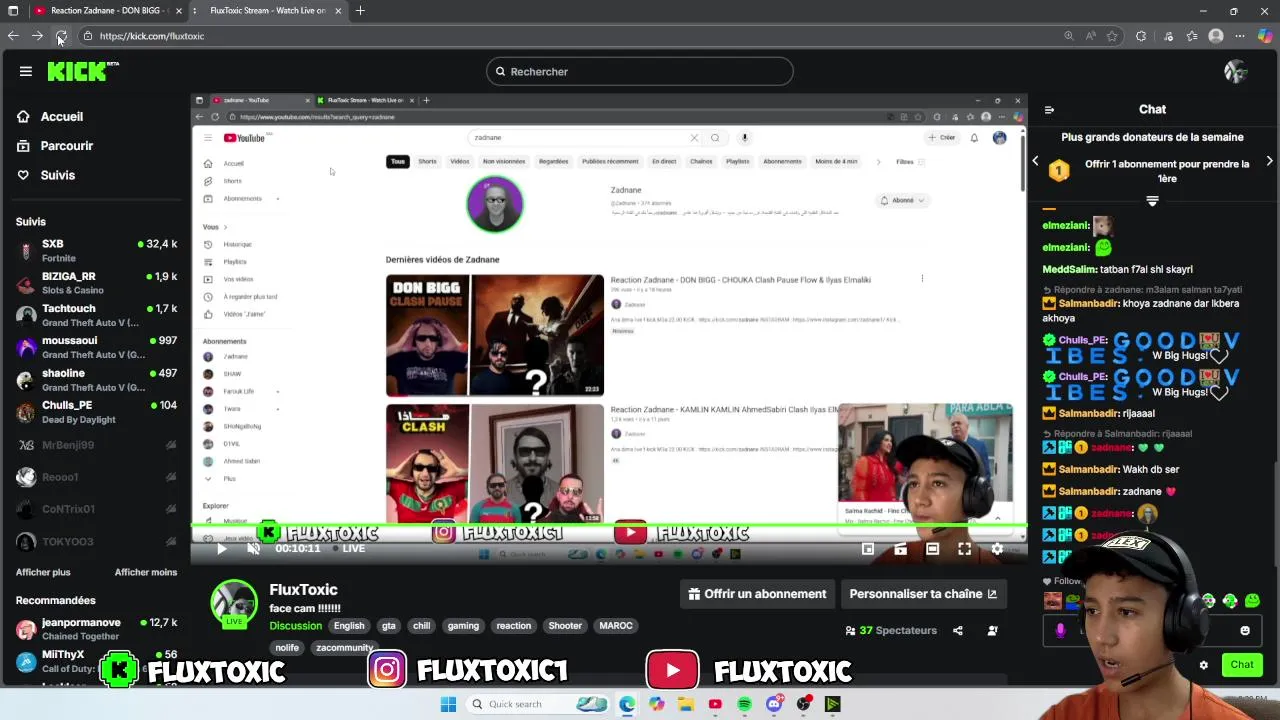
Task: Open chat settings gear icon
Action: pyautogui.click(x=1204, y=665)
